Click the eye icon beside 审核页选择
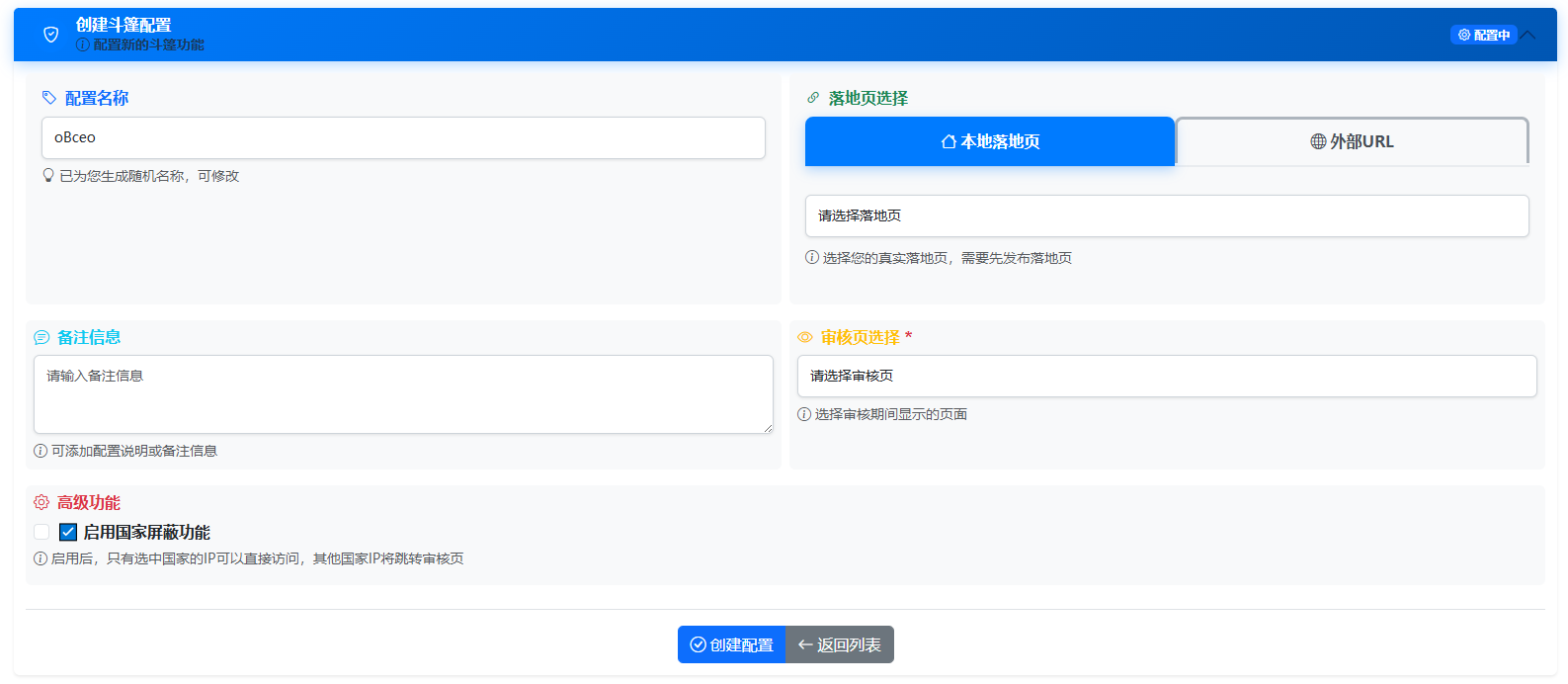 click(x=805, y=337)
